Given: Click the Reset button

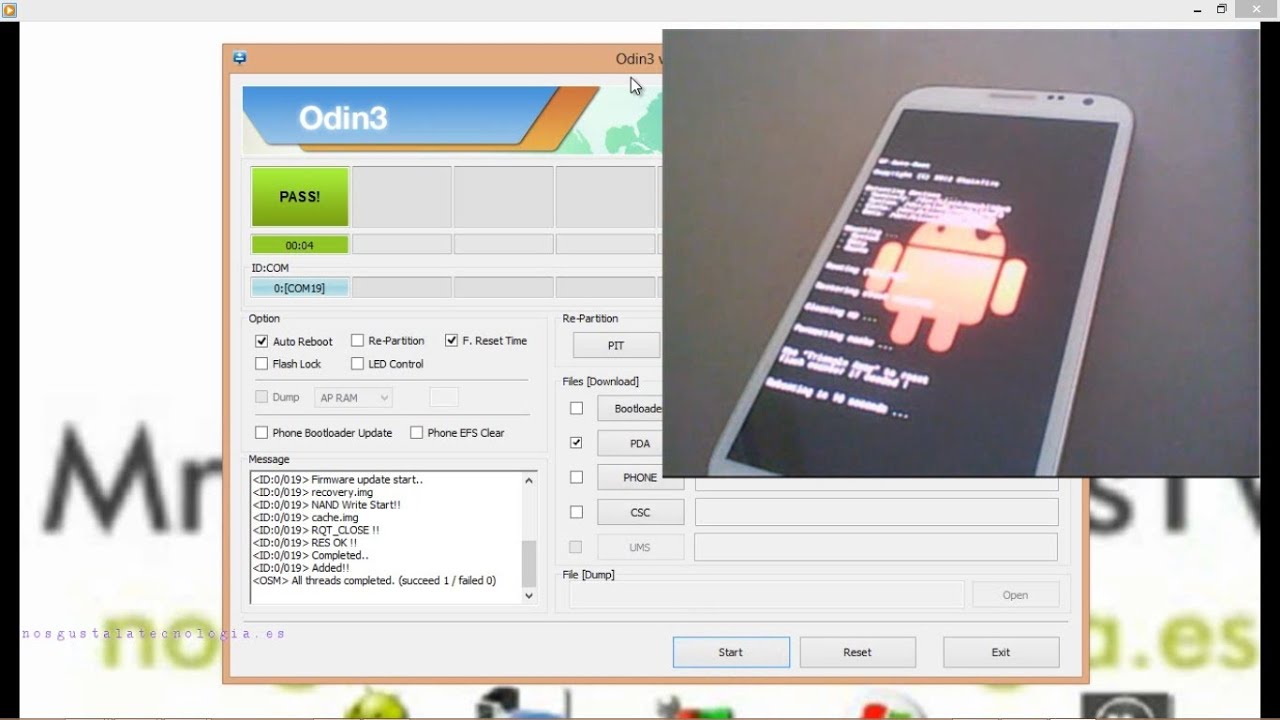Looking at the screenshot, I should tap(857, 652).
